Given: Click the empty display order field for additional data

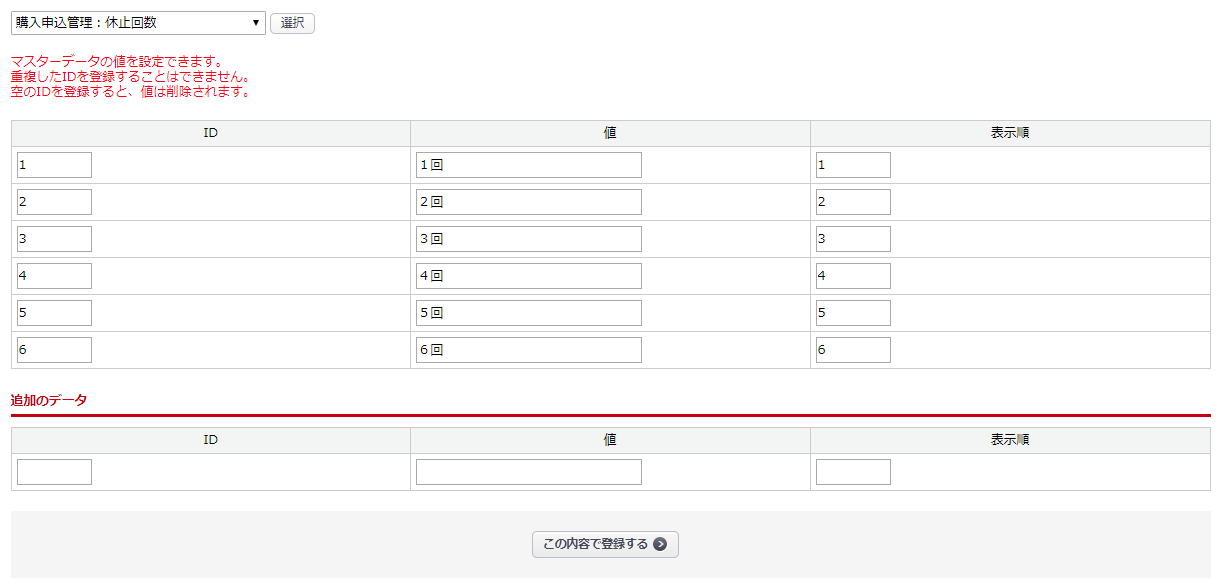Looking at the screenshot, I should click(853, 472).
